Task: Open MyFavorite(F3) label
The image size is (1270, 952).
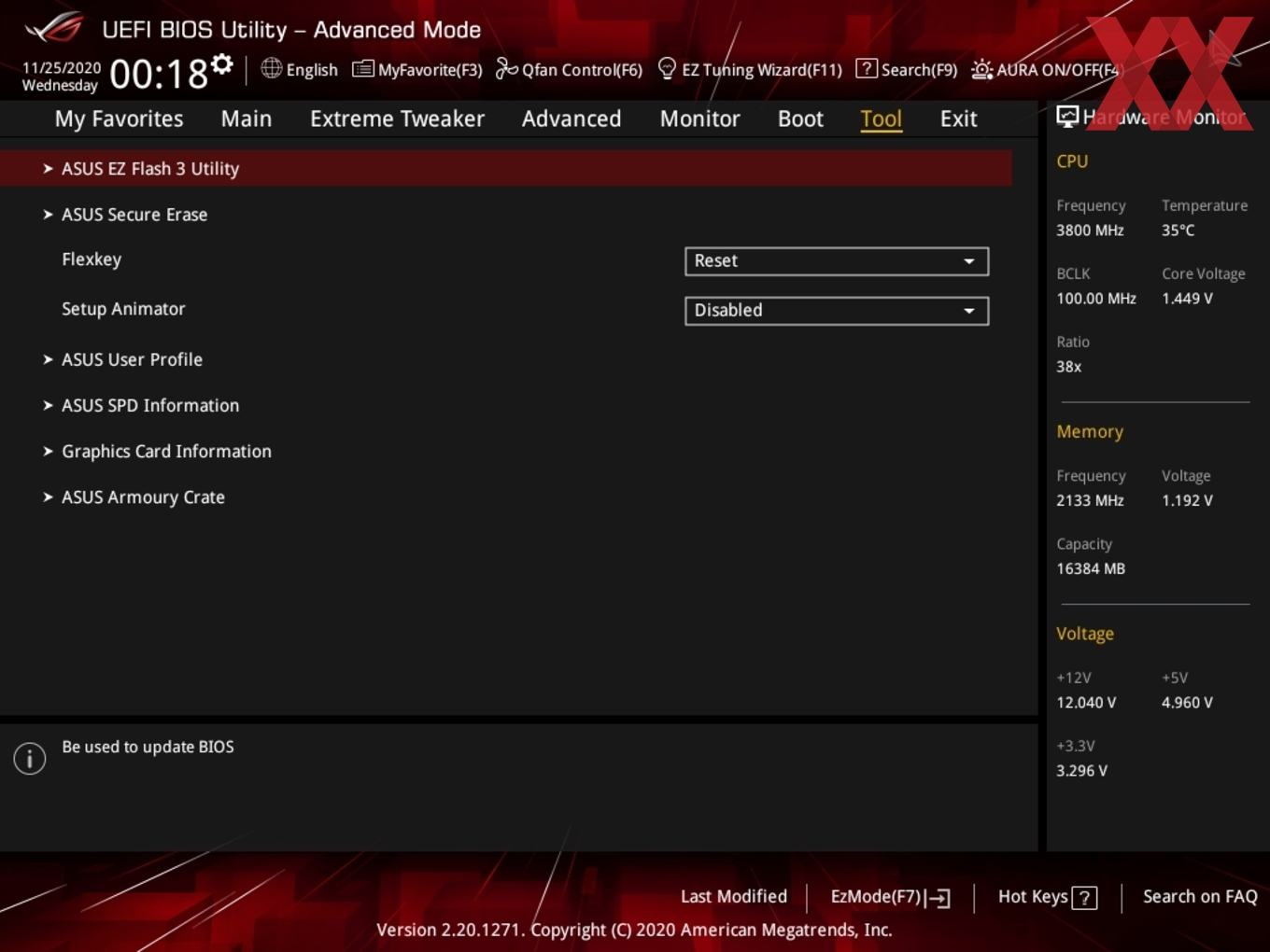Action: pyautogui.click(x=430, y=70)
